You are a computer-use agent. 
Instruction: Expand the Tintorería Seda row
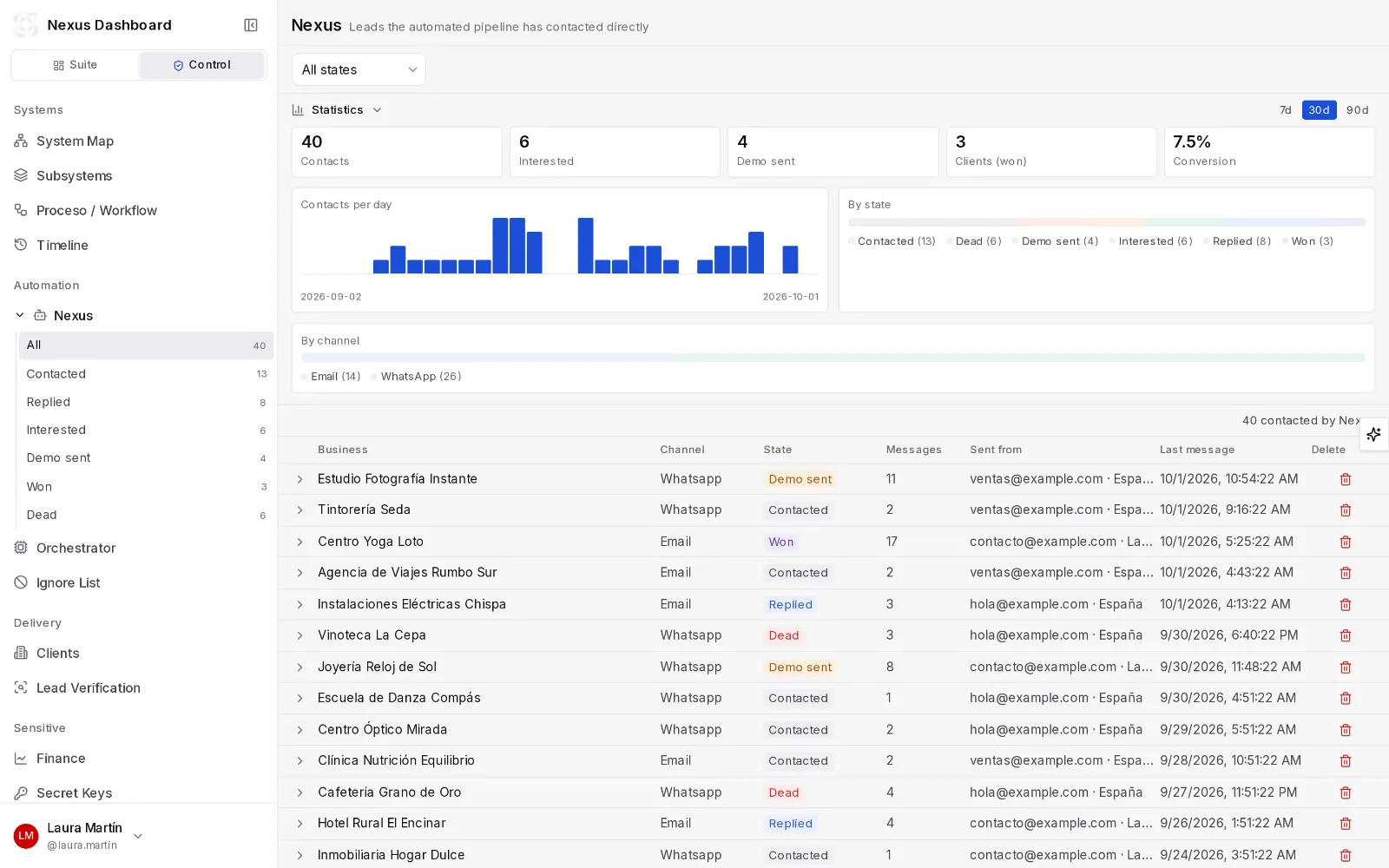pyautogui.click(x=300, y=510)
